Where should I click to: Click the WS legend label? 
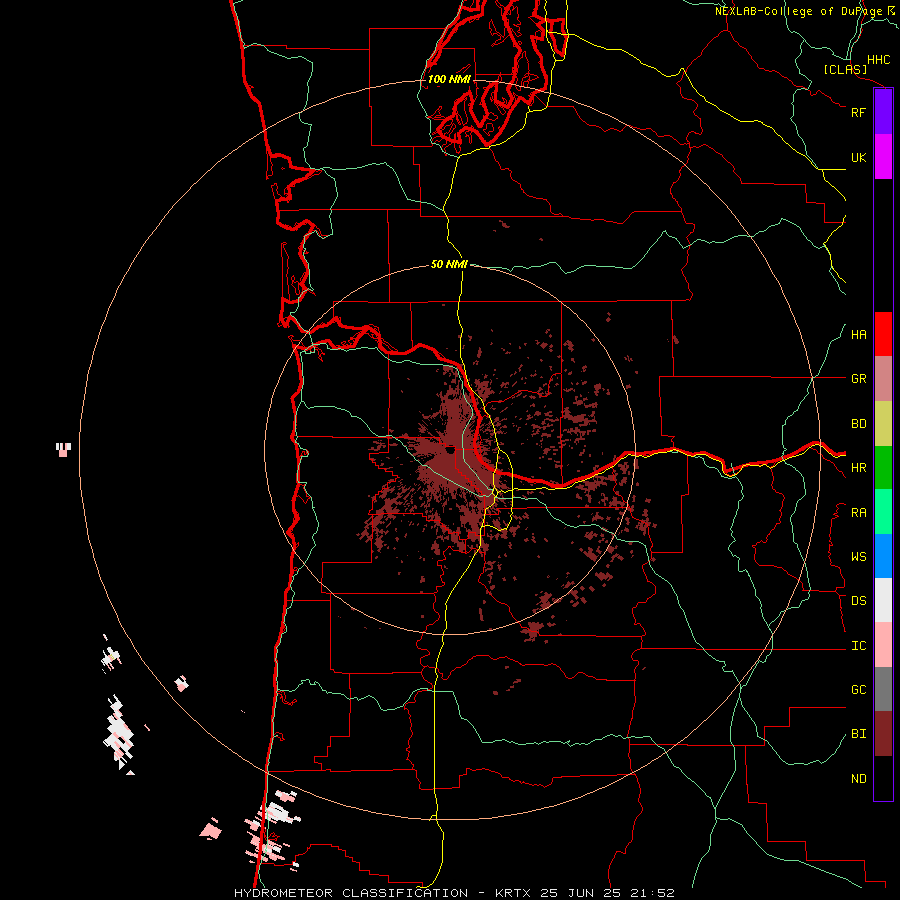click(858, 557)
